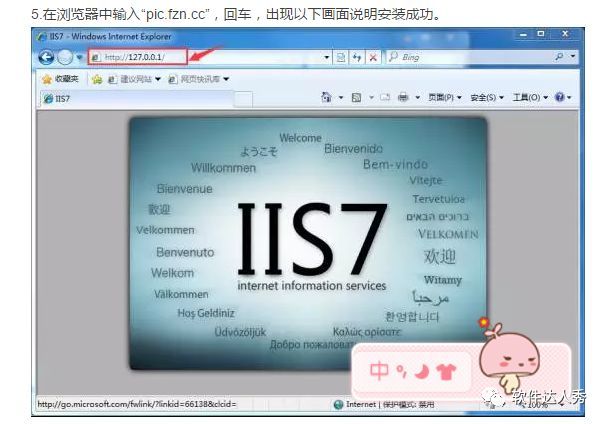Expand the Print dropdown arrow

pyautogui.click(x=417, y=97)
